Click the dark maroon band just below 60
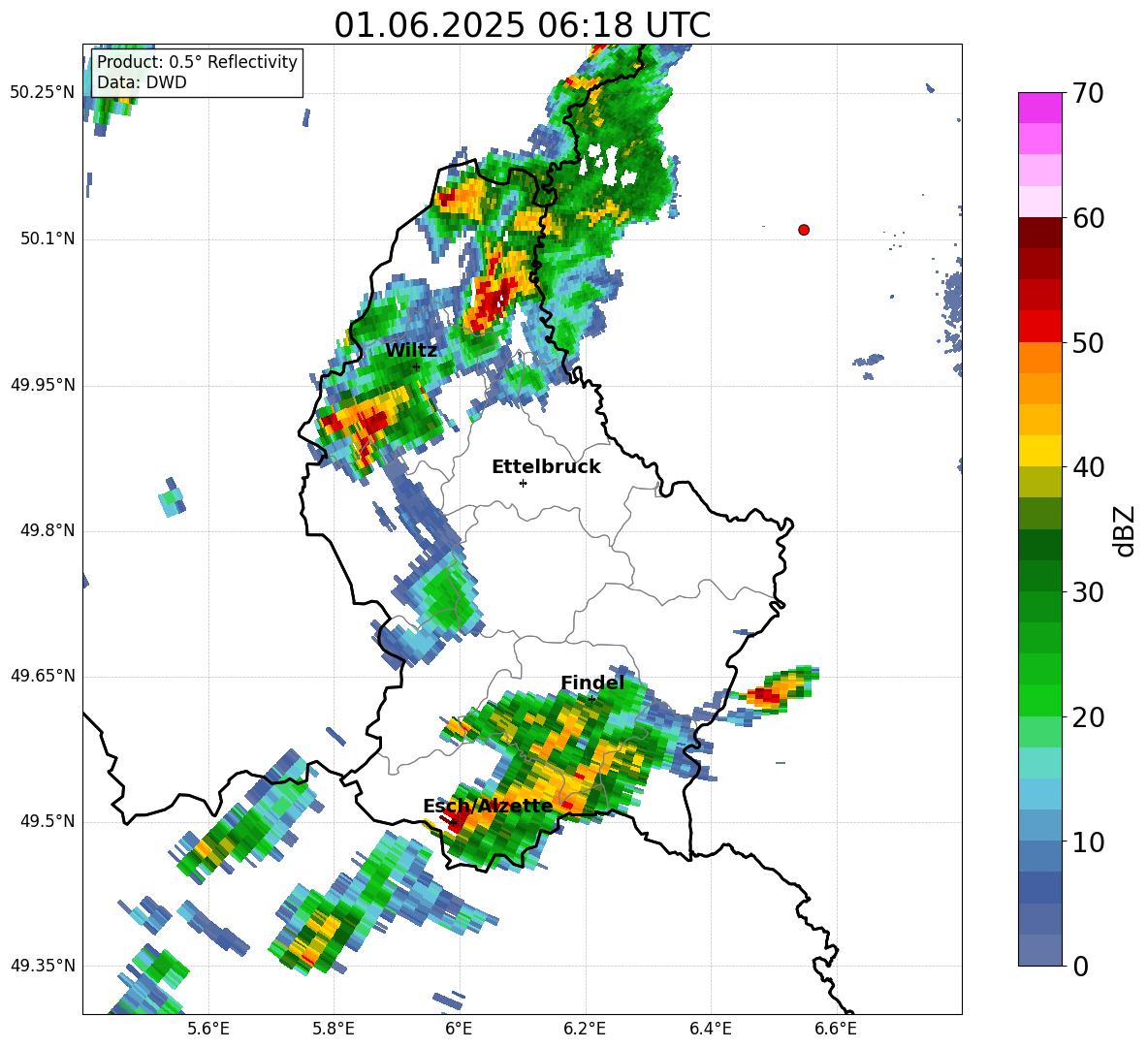Image resolution: width=1148 pixels, height=1048 pixels. point(1039,233)
